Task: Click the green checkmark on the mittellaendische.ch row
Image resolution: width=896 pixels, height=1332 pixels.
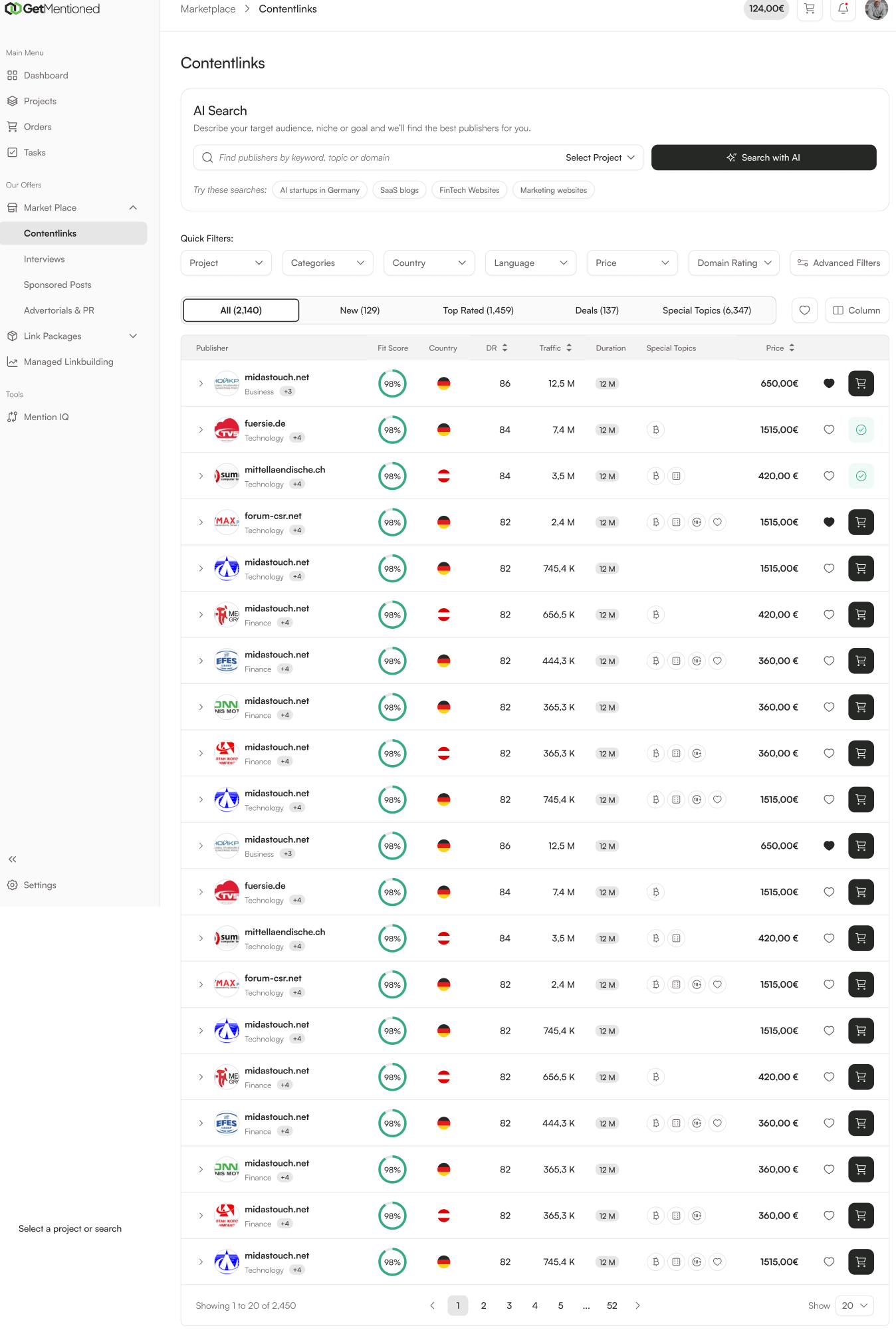Action: (x=861, y=476)
